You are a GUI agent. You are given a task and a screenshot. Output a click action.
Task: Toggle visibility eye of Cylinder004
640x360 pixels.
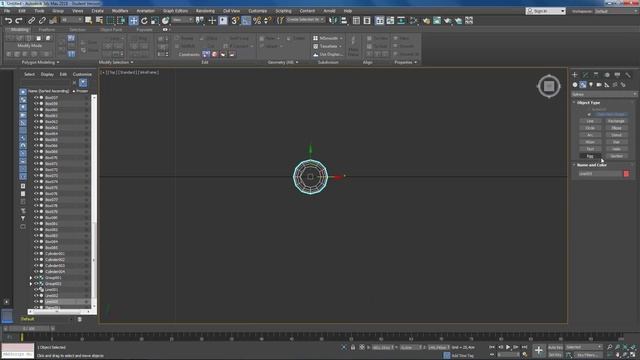tap(36, 271)
